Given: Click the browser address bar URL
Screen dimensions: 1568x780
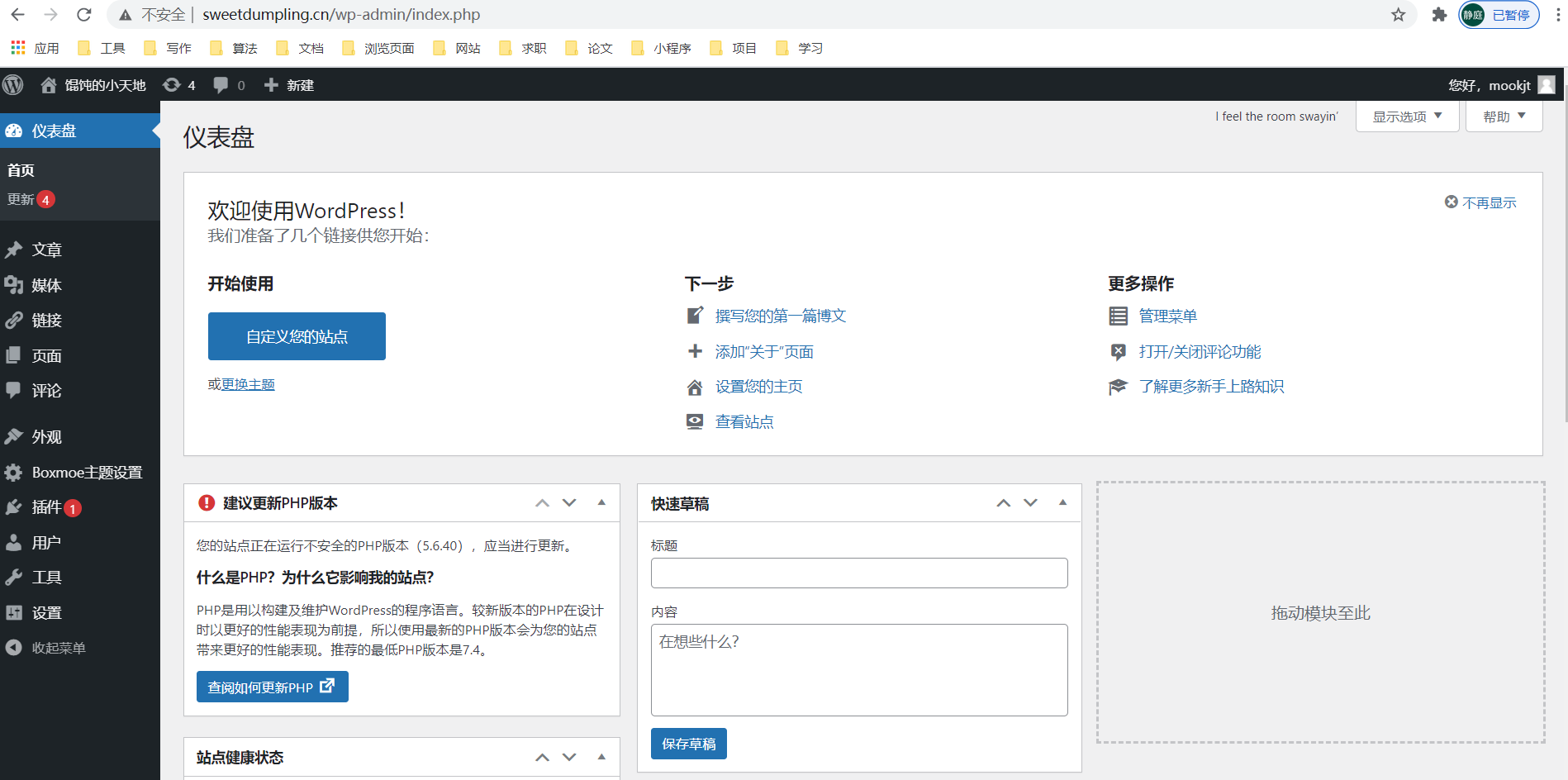Looking at the screenshot, I should tap(341, 15).
